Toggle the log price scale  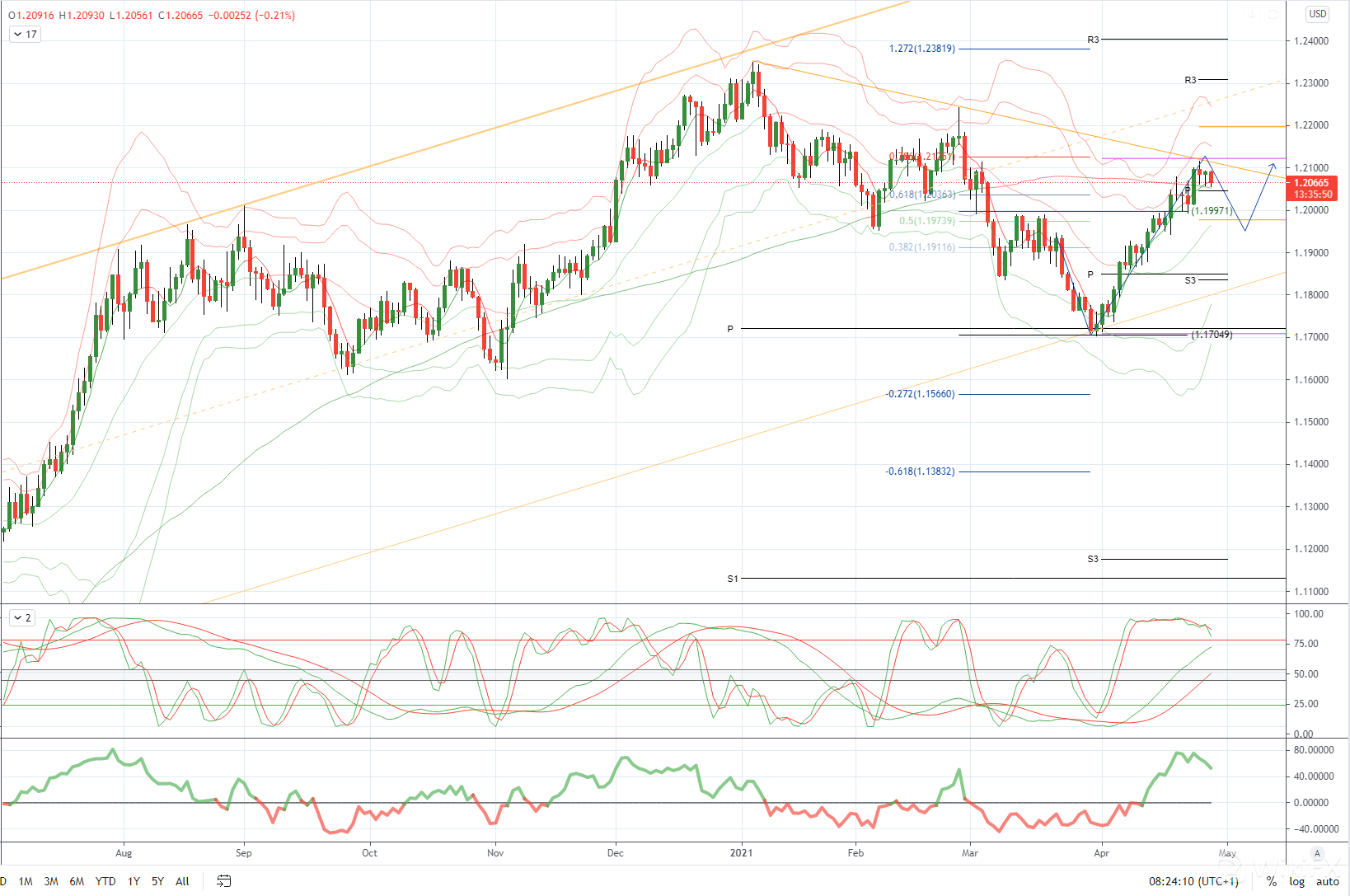(x=1297, y=881)
